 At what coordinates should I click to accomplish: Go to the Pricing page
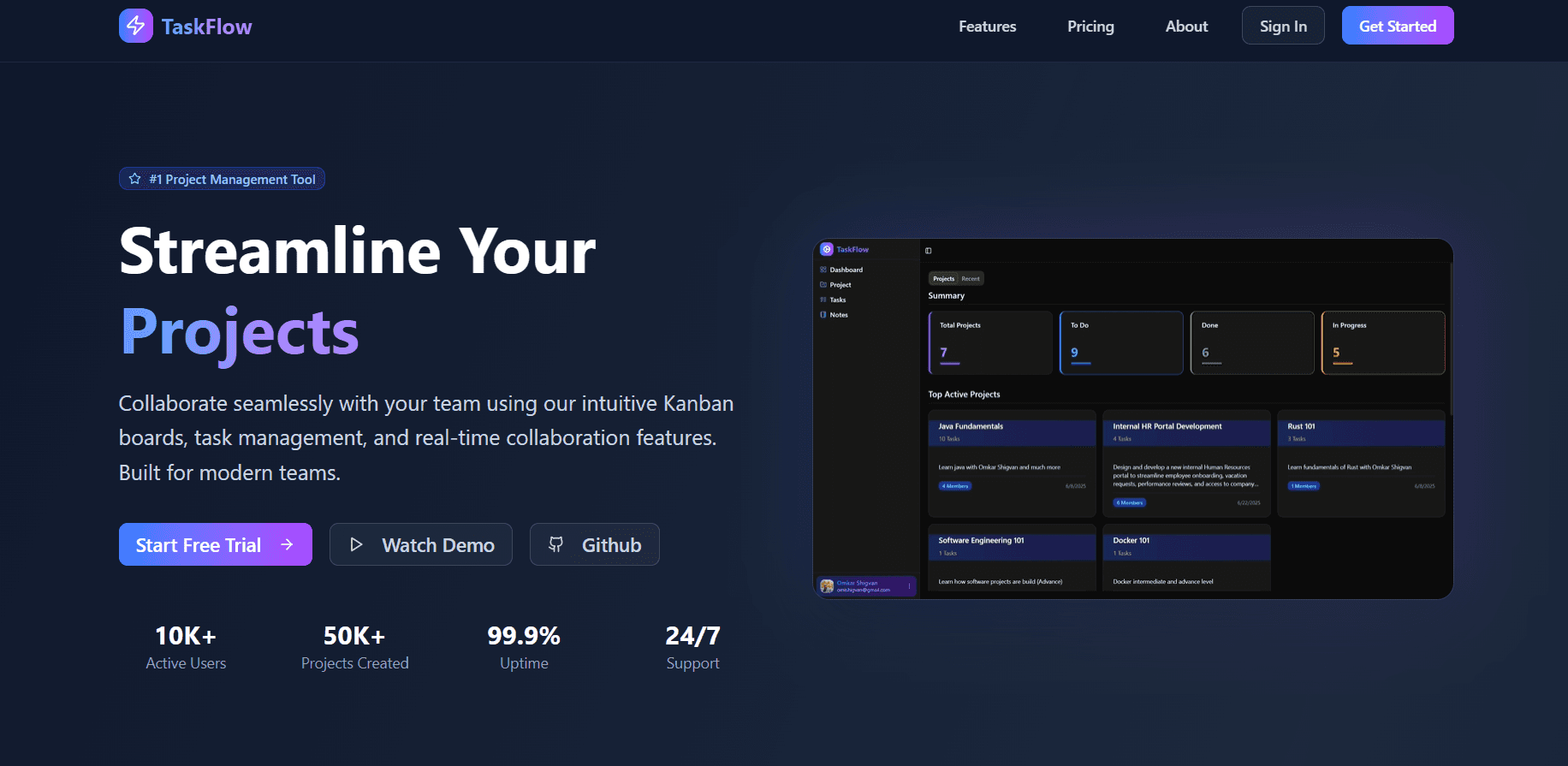1090,27
